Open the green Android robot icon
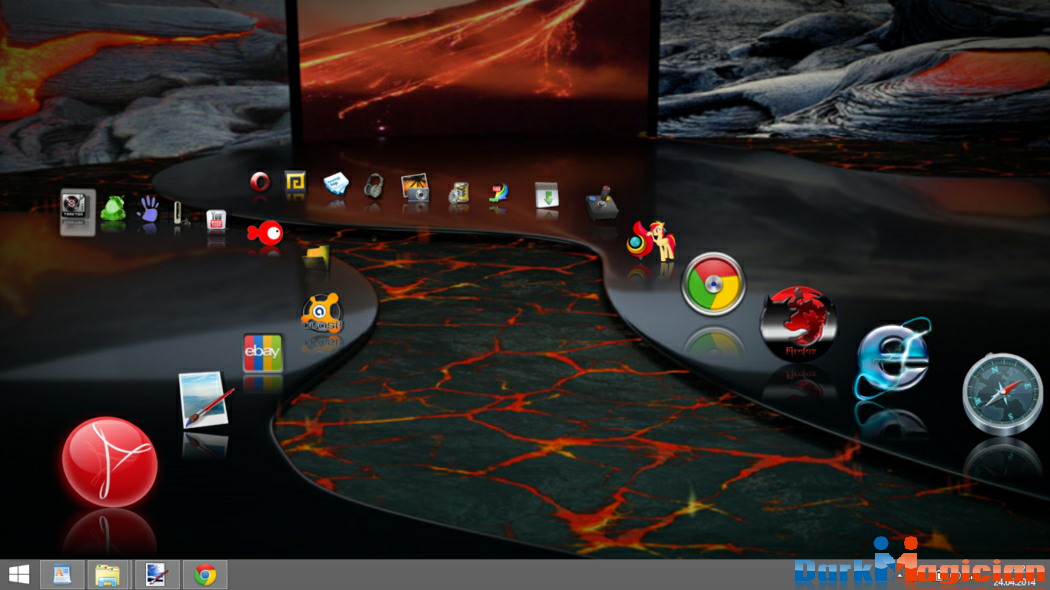Screen dimensions: 1050x590 (113, 208)
